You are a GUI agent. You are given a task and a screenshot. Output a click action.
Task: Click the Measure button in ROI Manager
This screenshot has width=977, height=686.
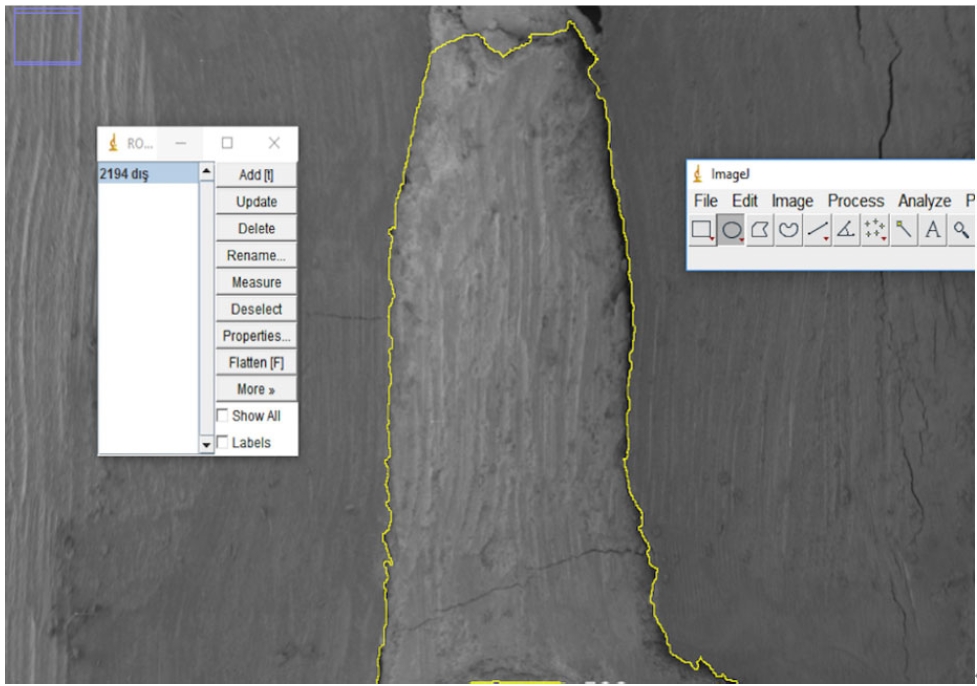coord(256,282)
